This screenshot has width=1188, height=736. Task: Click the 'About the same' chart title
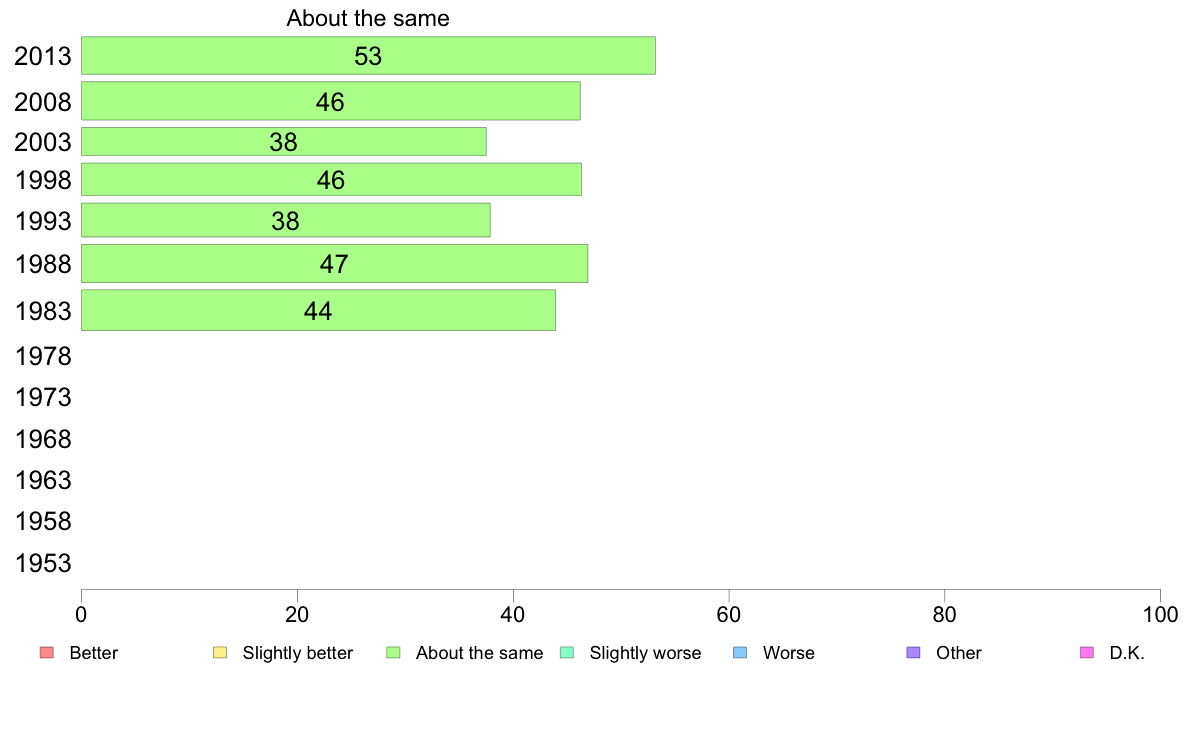click(368, 18)
